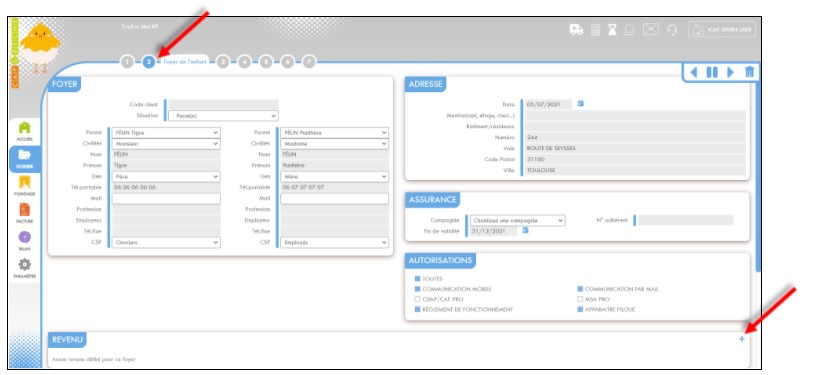Go to step 3 in the wizard
This screenshot has width=818, height=375.
pyautogui.click(x=223, y=62)
